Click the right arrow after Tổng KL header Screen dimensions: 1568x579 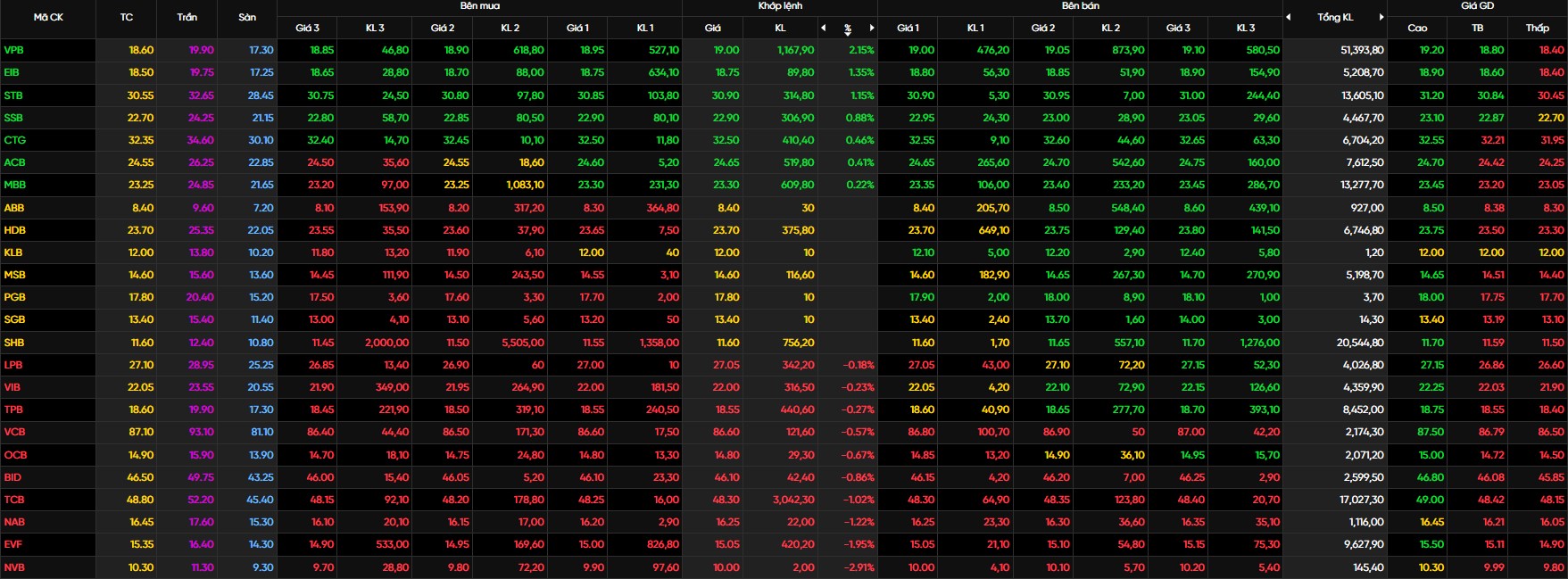point(1381,17)
